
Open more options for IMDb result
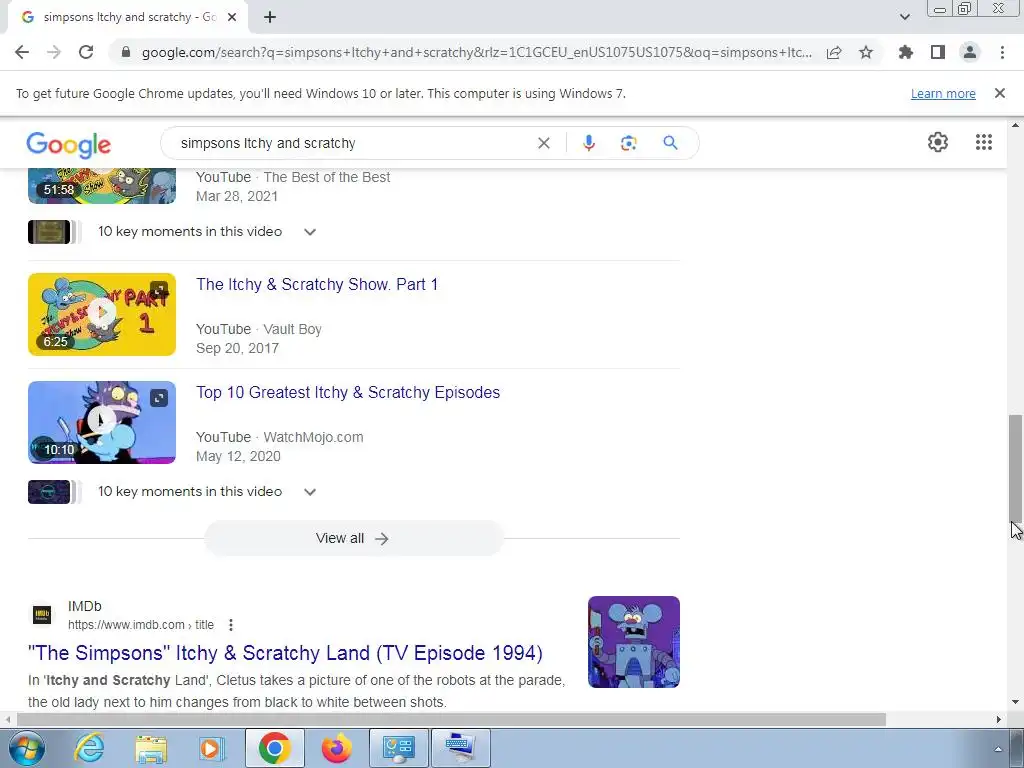point(231,625)
